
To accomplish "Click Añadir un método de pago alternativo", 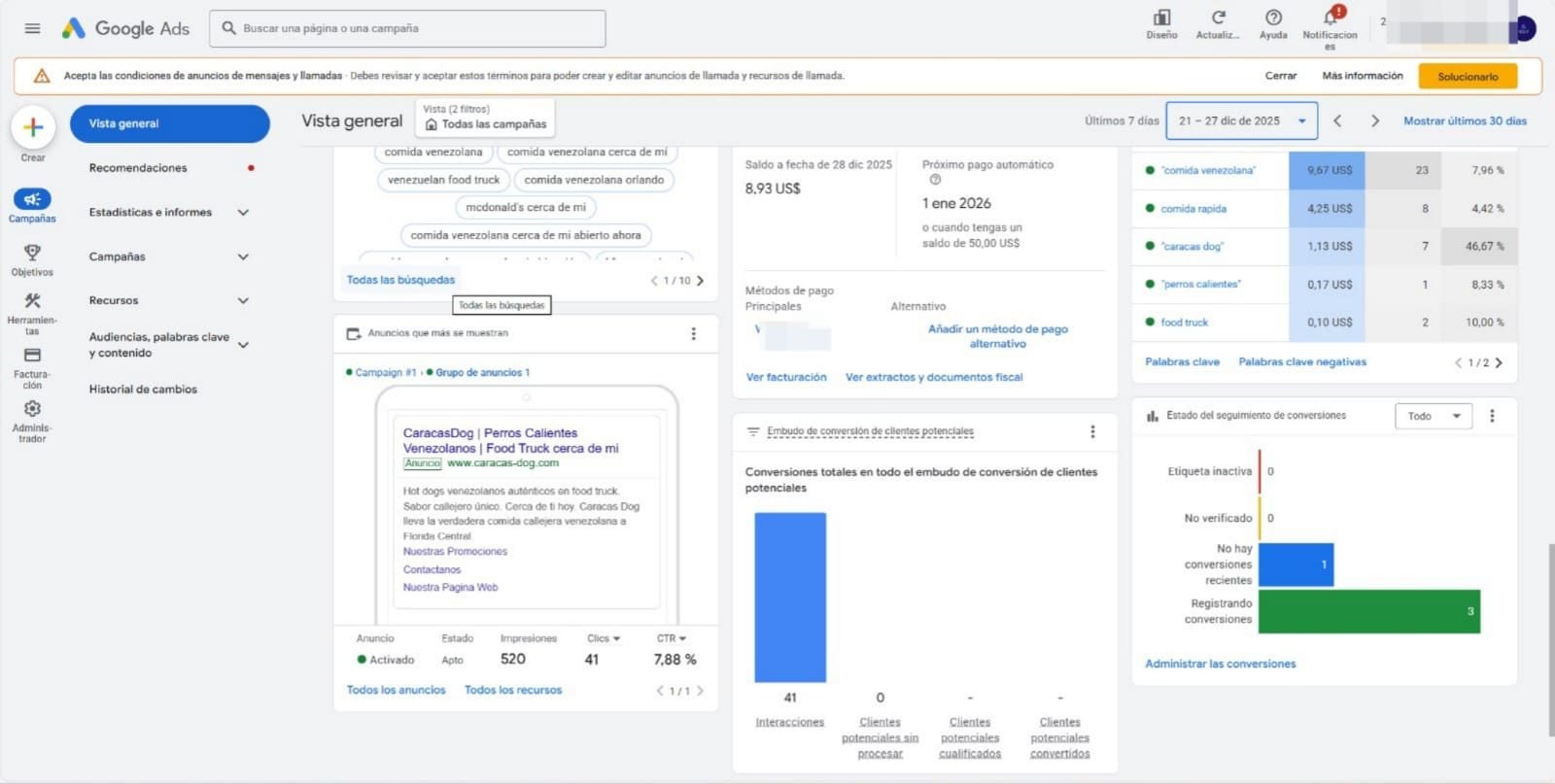I will (998, 336).
